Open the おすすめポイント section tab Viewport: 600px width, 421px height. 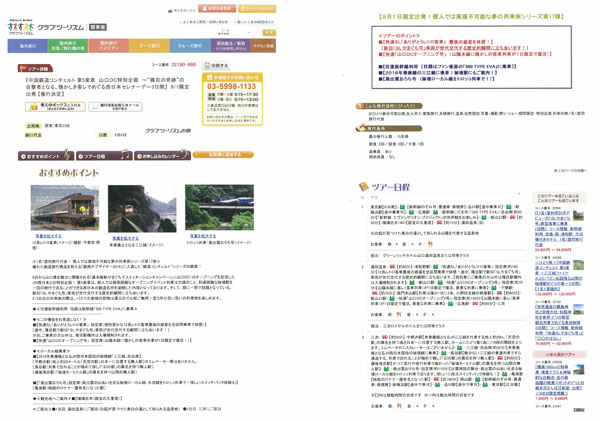[x=46, y=156]
